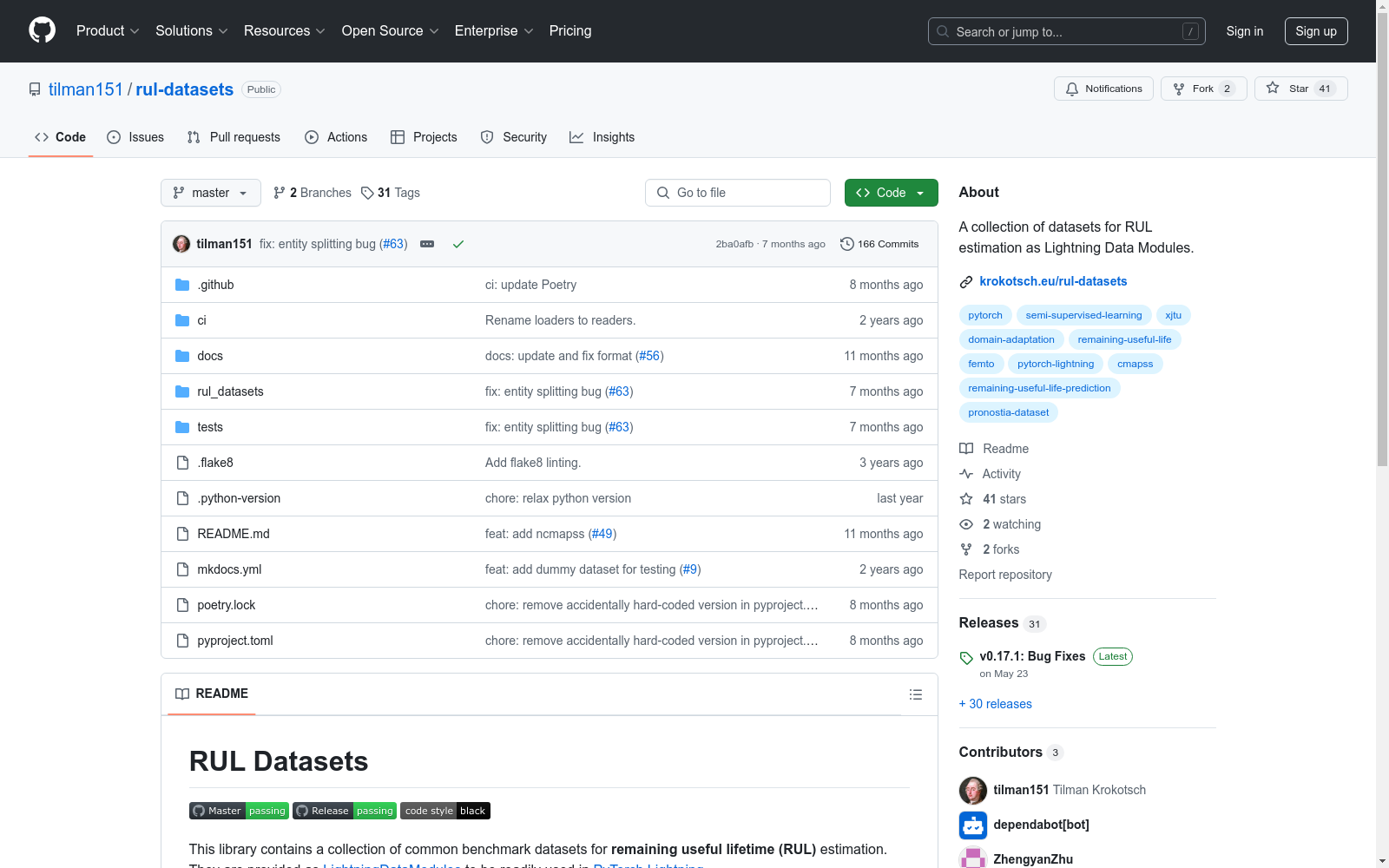Click the + 30 releases link
The height and width of the screenshot is (868, 1389).
coord(996,704)
